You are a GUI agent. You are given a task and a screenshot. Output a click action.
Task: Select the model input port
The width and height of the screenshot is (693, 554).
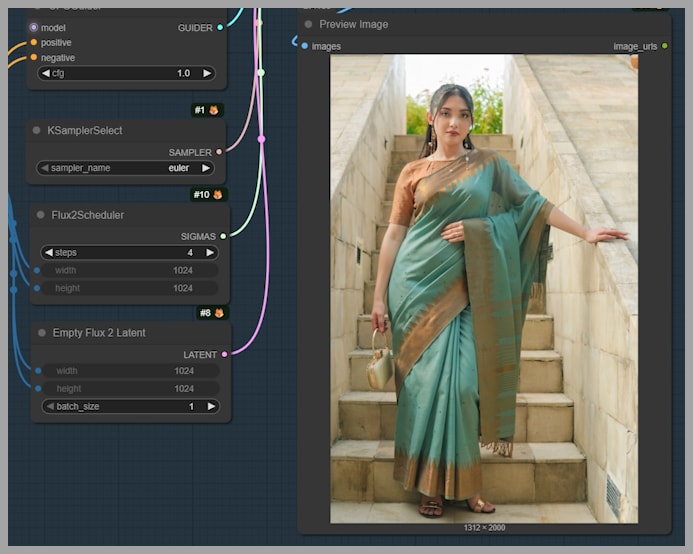click(x=33, y=28)
